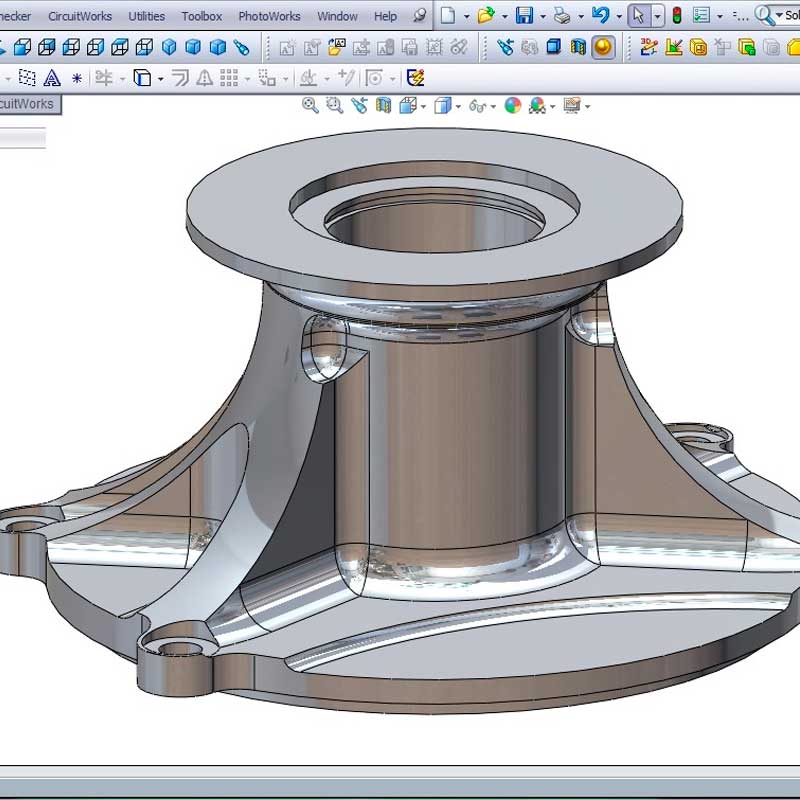Select the sketch Text tool (A icon)
The image size is (800, 800).
[50, 78]
